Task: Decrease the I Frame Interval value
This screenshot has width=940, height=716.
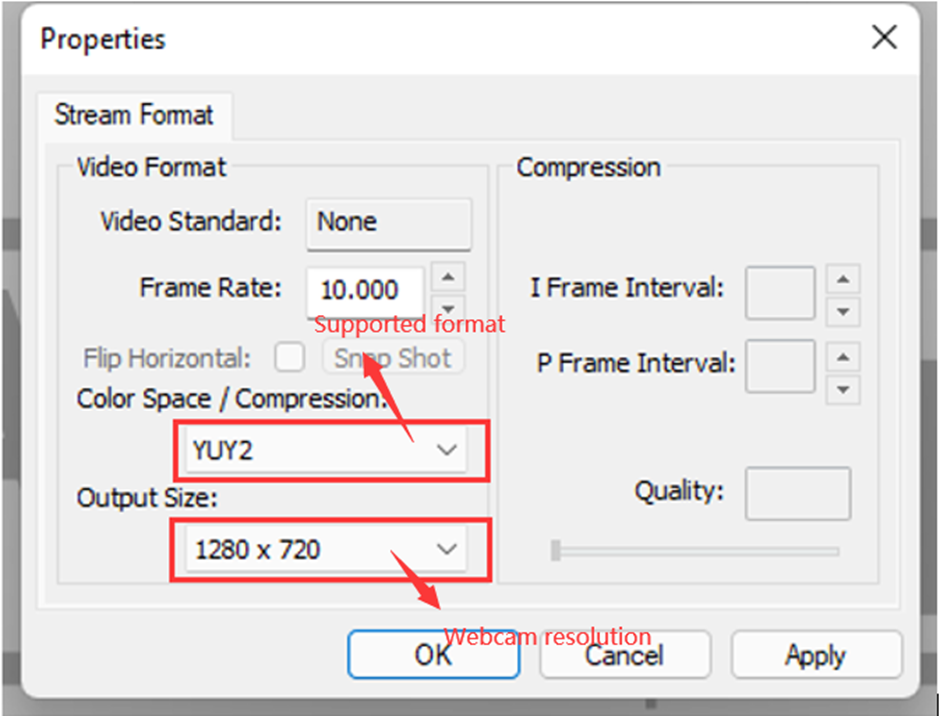Action: tap(843, 311)
